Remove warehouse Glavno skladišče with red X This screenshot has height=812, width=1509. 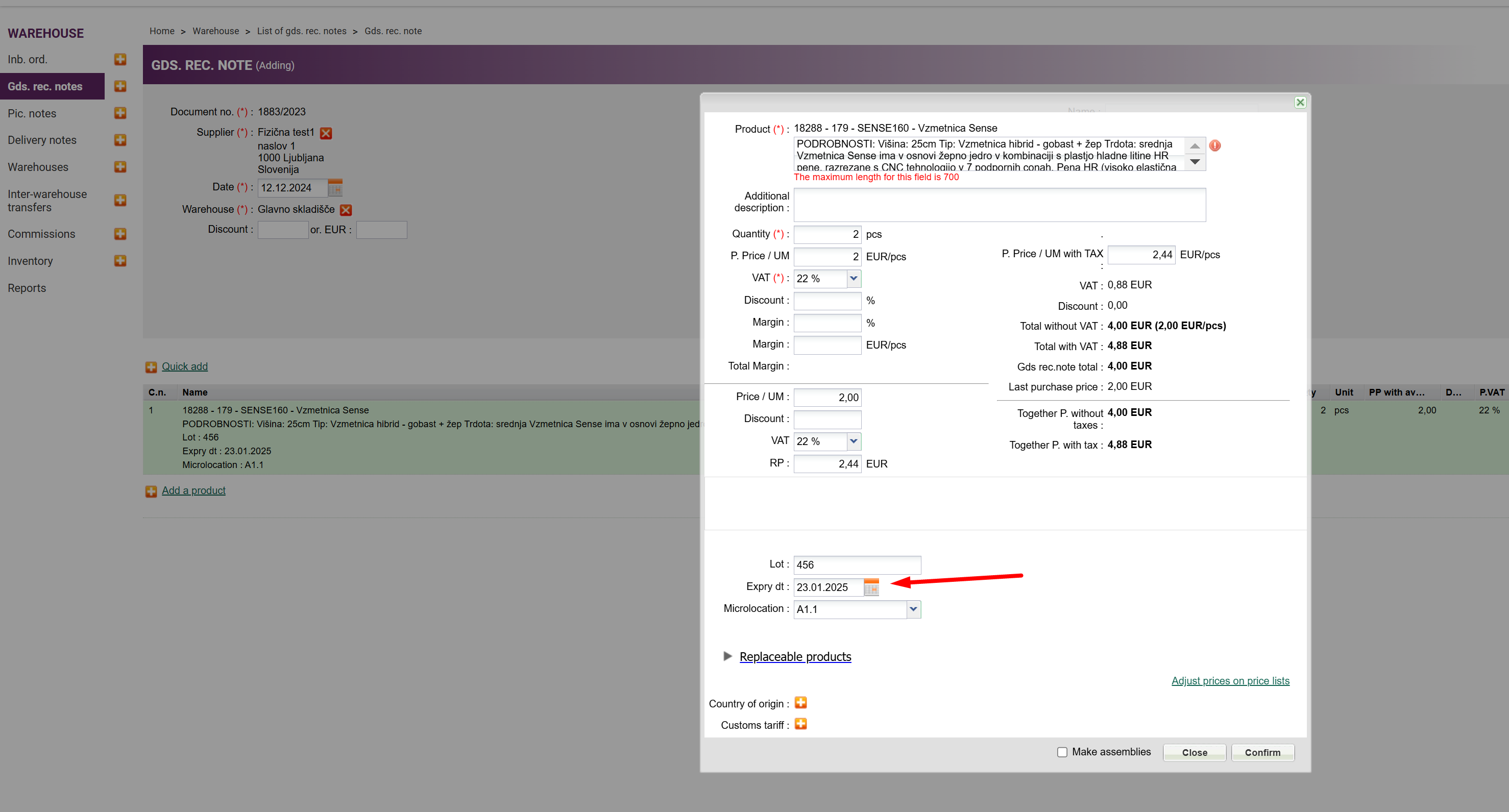pyautogui.click(x=346, y=210)
